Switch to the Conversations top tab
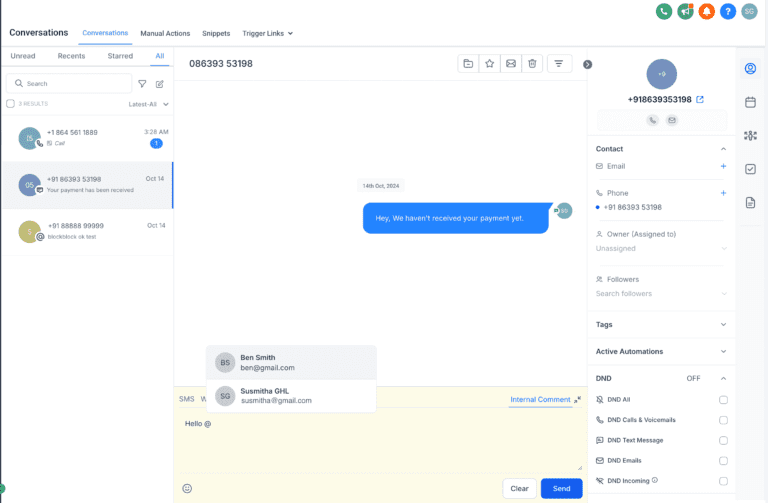The height and width of the screenshot is (503, 768). (105, 33)
